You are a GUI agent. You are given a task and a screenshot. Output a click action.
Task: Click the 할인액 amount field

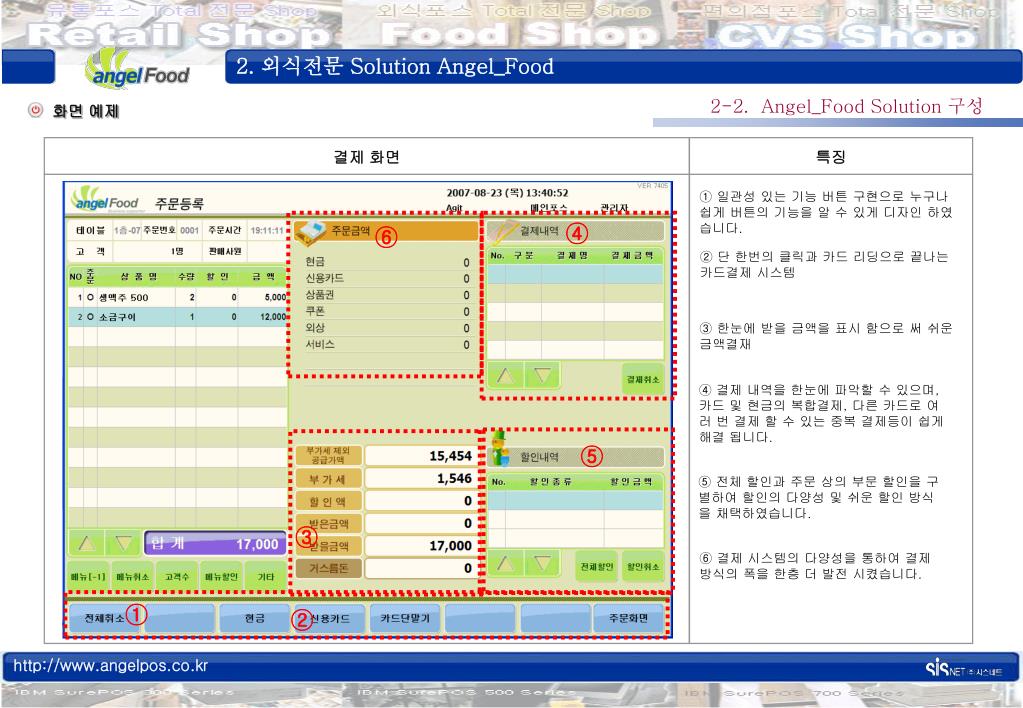point(419,500)
